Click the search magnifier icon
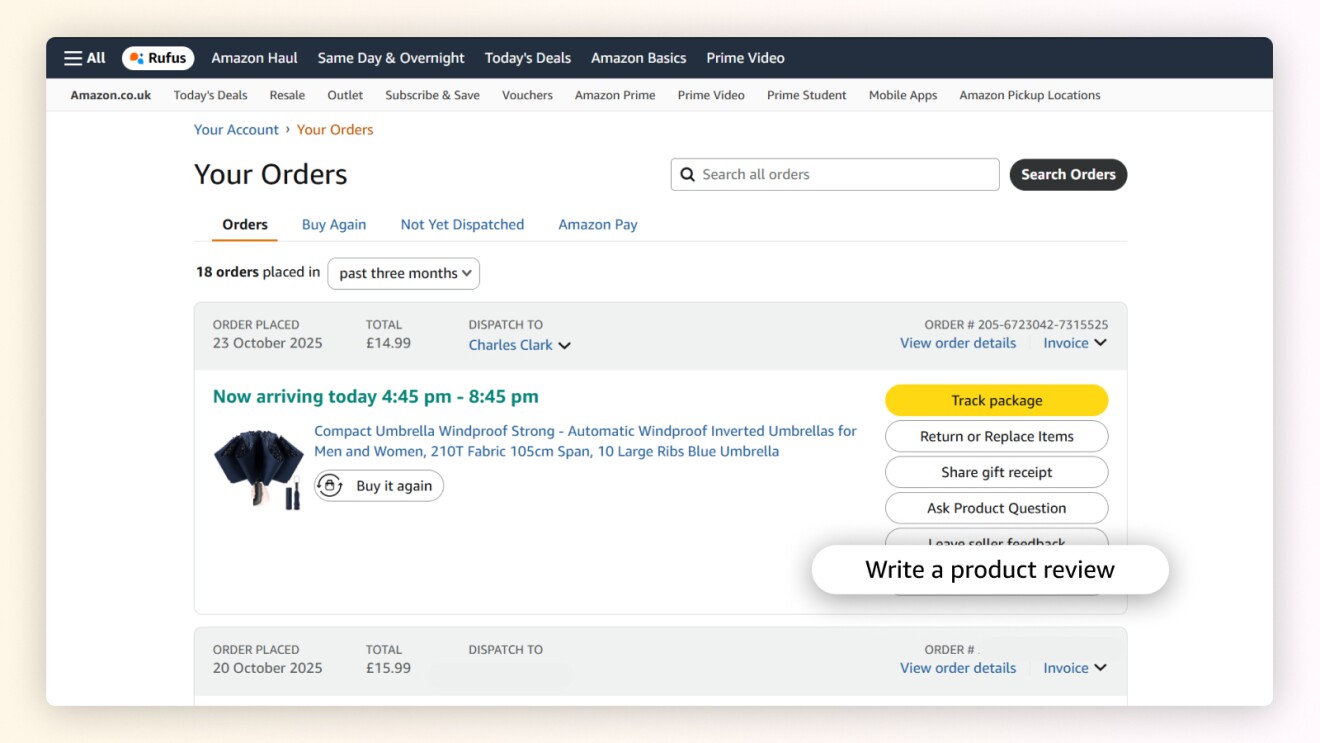Screen dimensions: 1320x743 click(687, 174)
